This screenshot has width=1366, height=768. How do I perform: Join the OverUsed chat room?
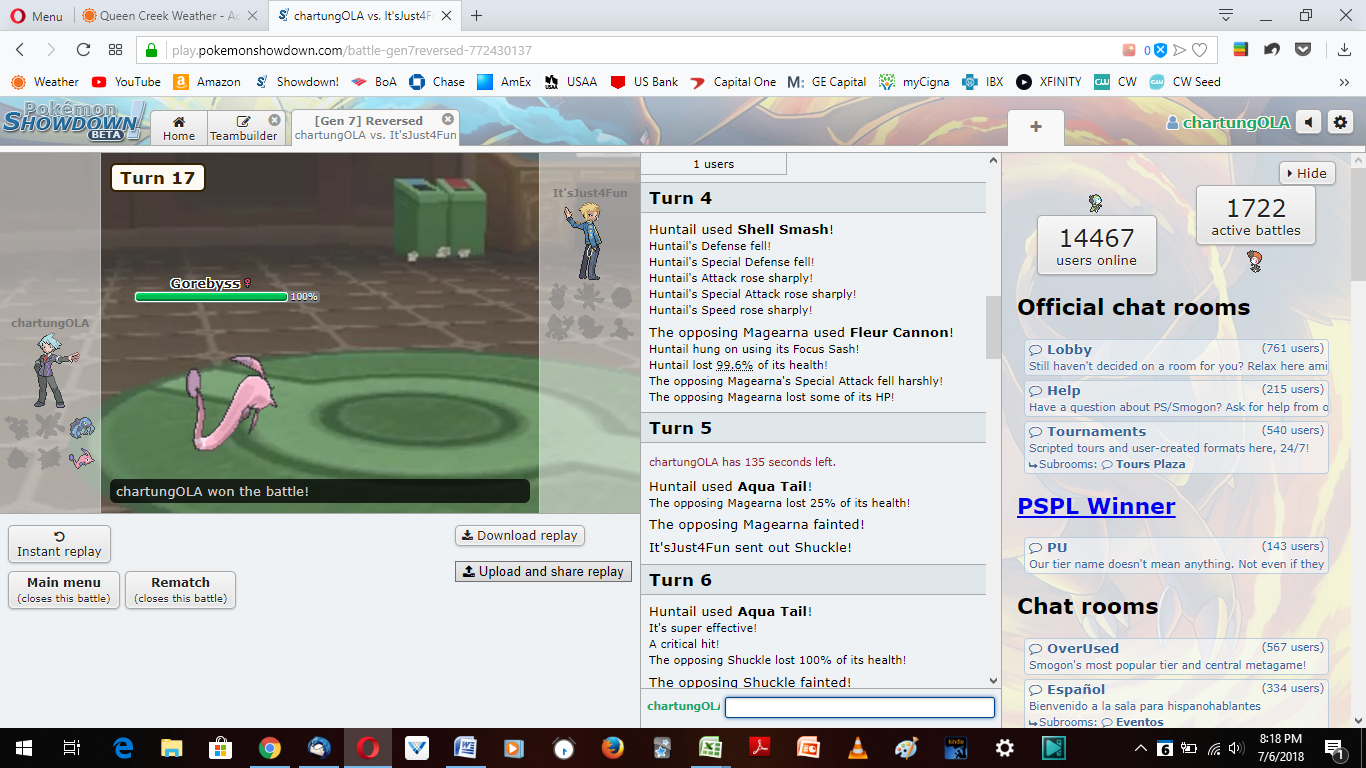(x=1177, y=656)
